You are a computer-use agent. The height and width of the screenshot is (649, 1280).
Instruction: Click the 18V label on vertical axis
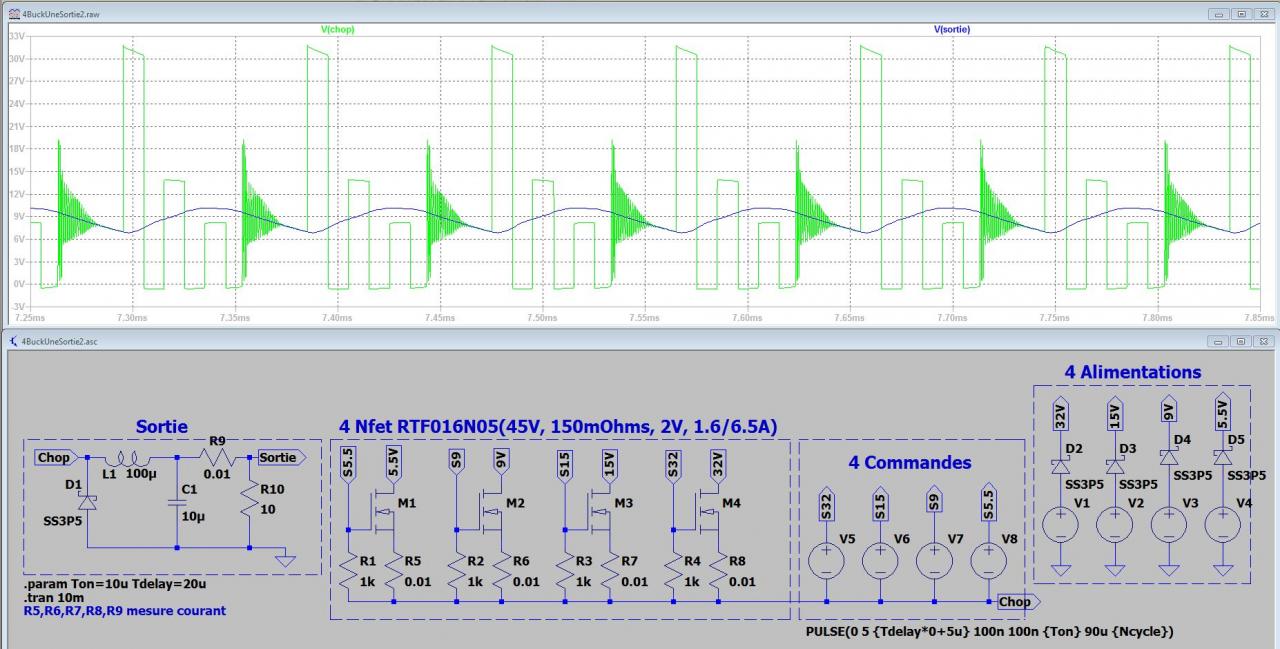pos(16,148)
